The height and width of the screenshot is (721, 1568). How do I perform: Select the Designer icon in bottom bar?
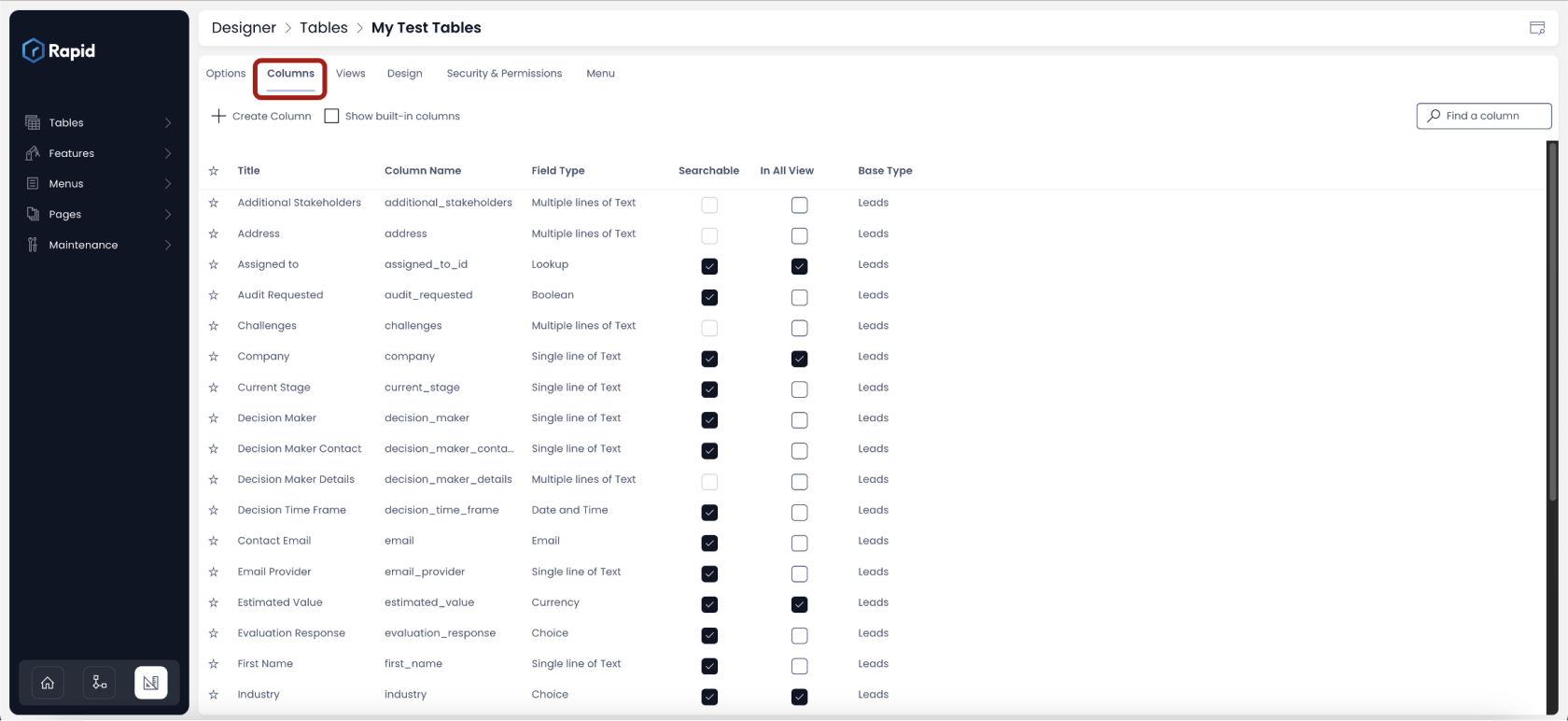coord(150,683)
